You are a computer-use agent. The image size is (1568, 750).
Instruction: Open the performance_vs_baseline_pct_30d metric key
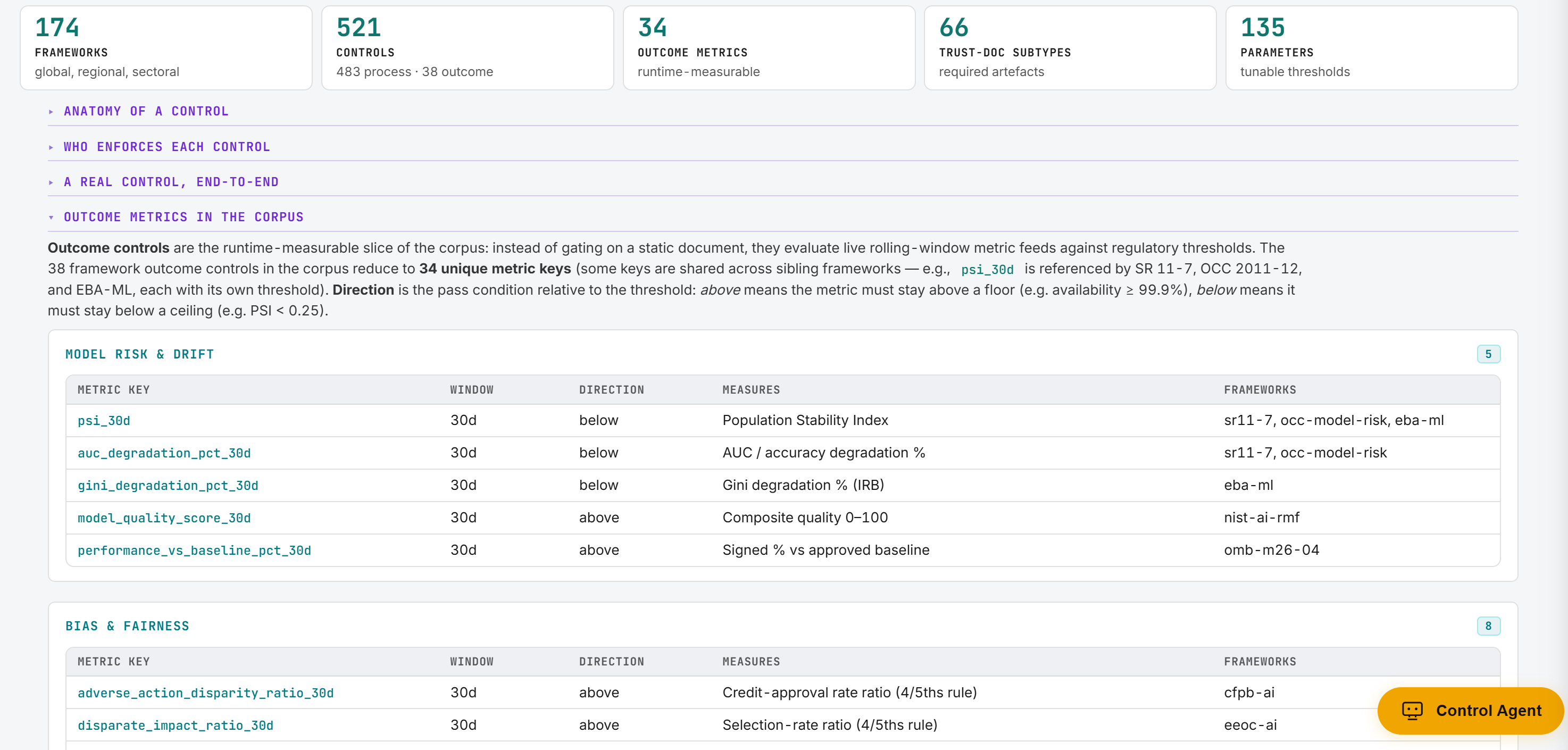[x=194, y=551]
